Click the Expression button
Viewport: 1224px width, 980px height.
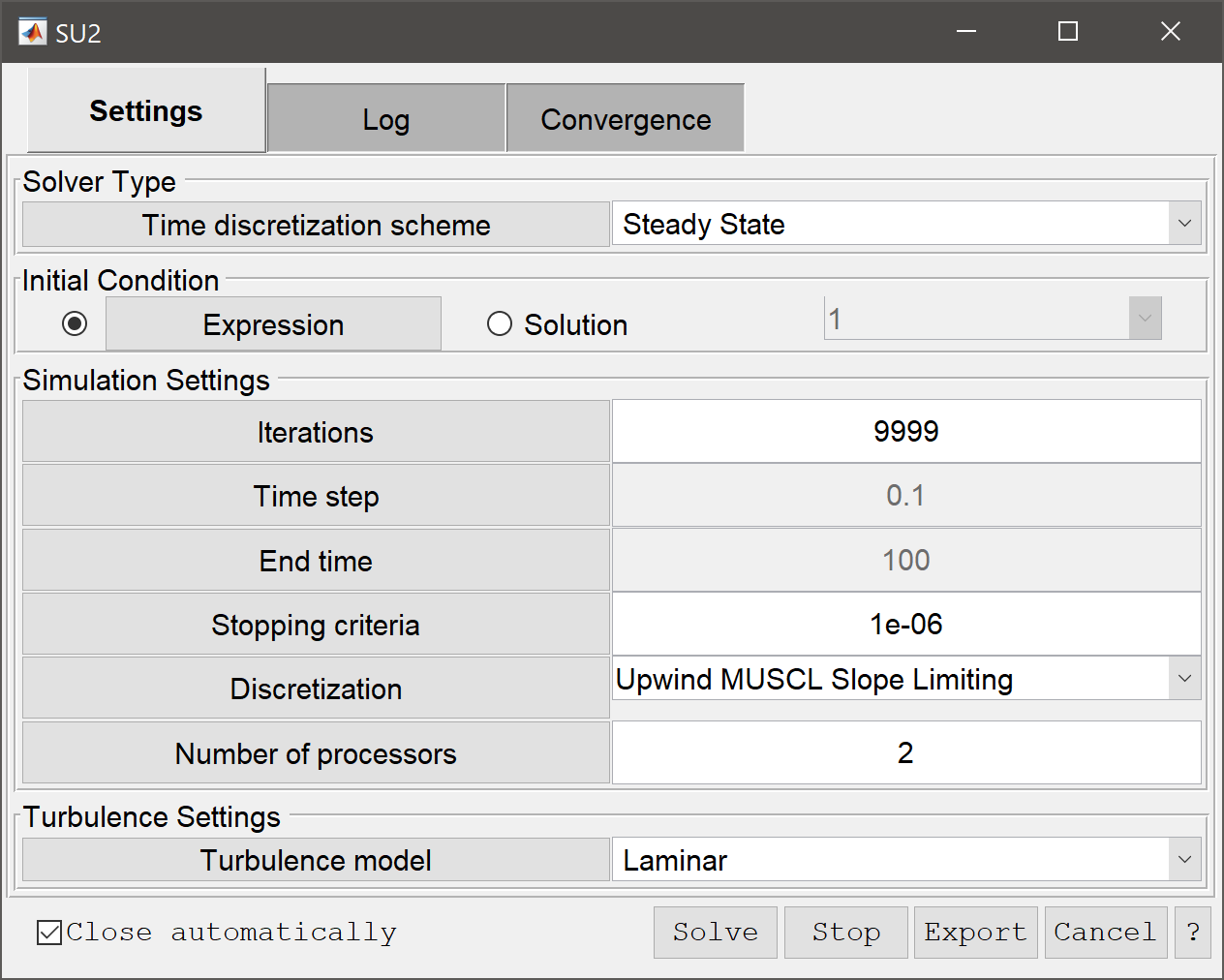tap(273, 324)
